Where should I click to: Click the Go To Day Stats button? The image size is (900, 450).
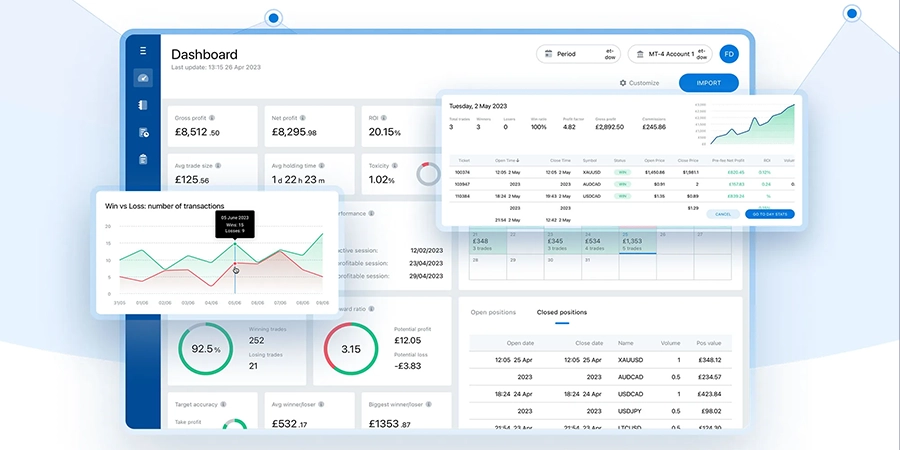(x=769, y=214)
